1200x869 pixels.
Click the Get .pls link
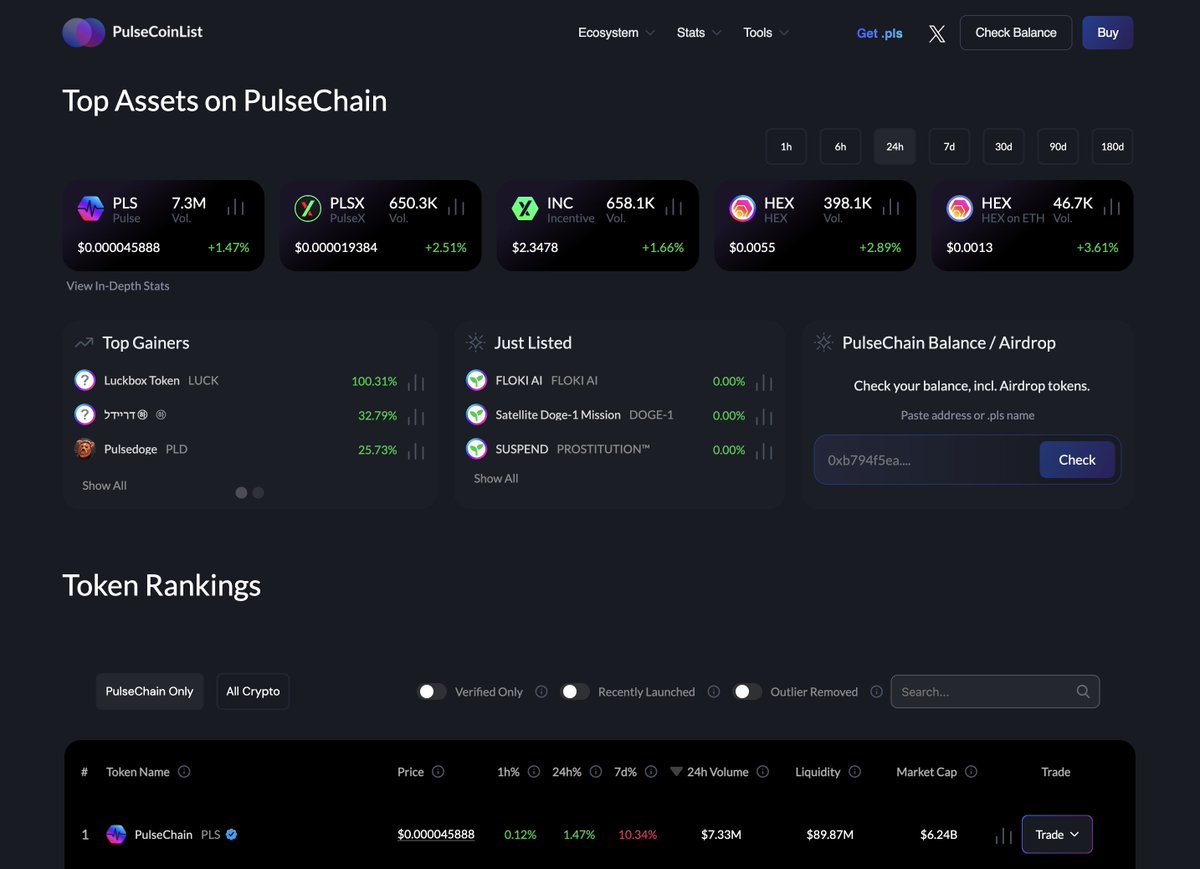[x=880, y=33]
